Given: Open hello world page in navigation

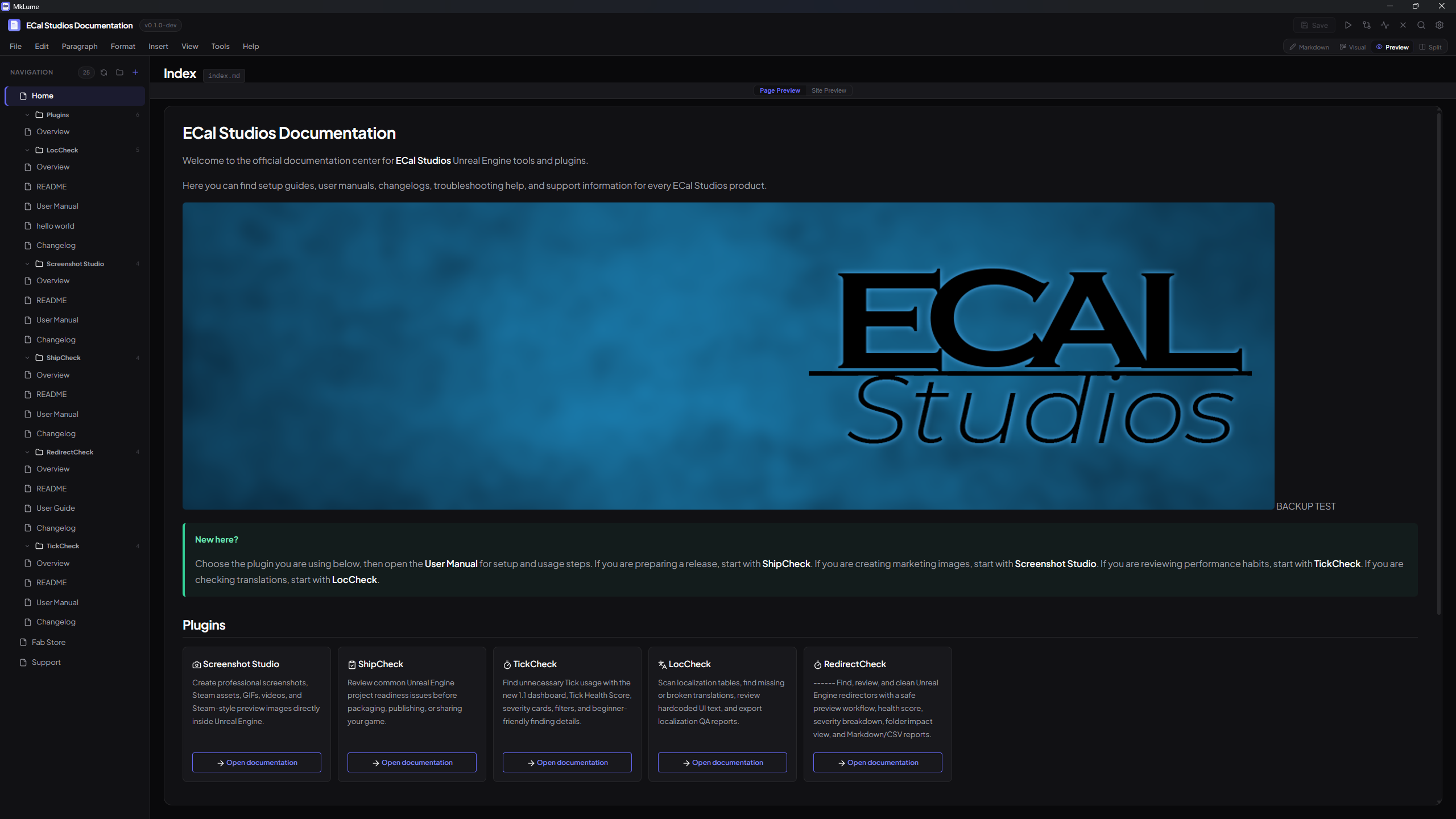Looking at the screenshot, I should tap(55, 226).
